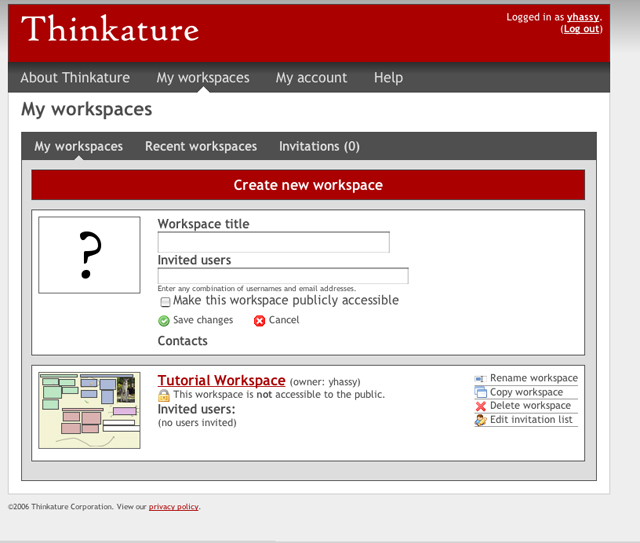
Task: Click the Thinkature logo title
Action: point(110,29)
